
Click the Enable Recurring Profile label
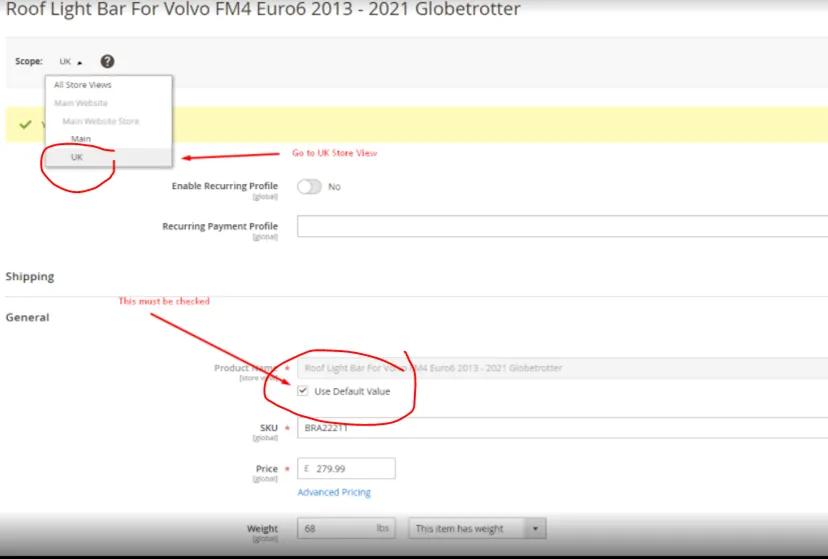click(224, 186)
